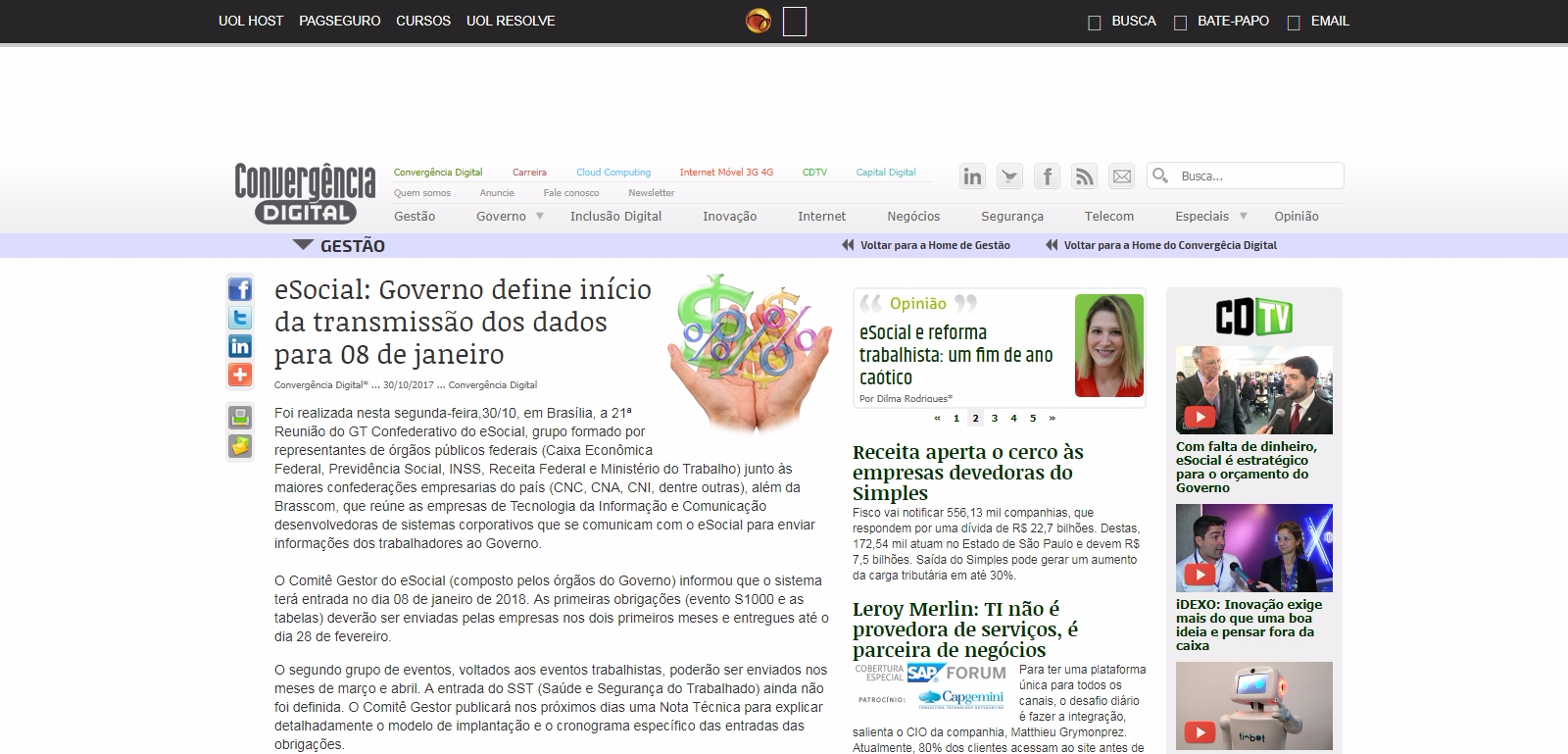Image resolution: width=1568 pixels, height=754 pixels.
Task: Expand the Especiais menu dropdown arrow
Action: [x=1244, y=216]
